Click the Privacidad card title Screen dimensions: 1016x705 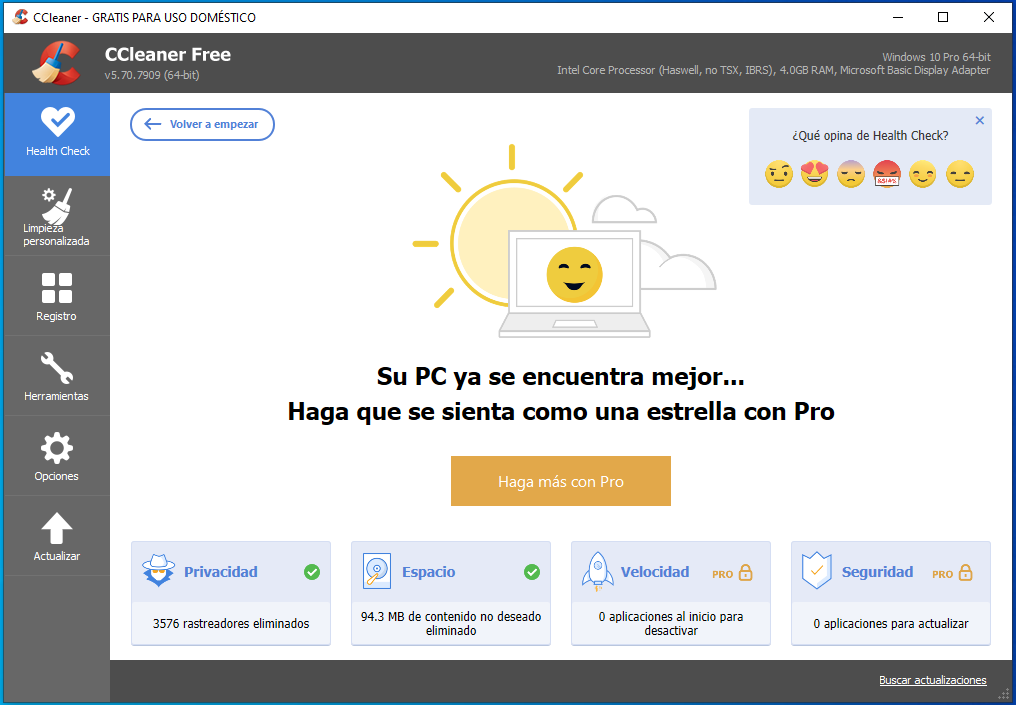220,572
